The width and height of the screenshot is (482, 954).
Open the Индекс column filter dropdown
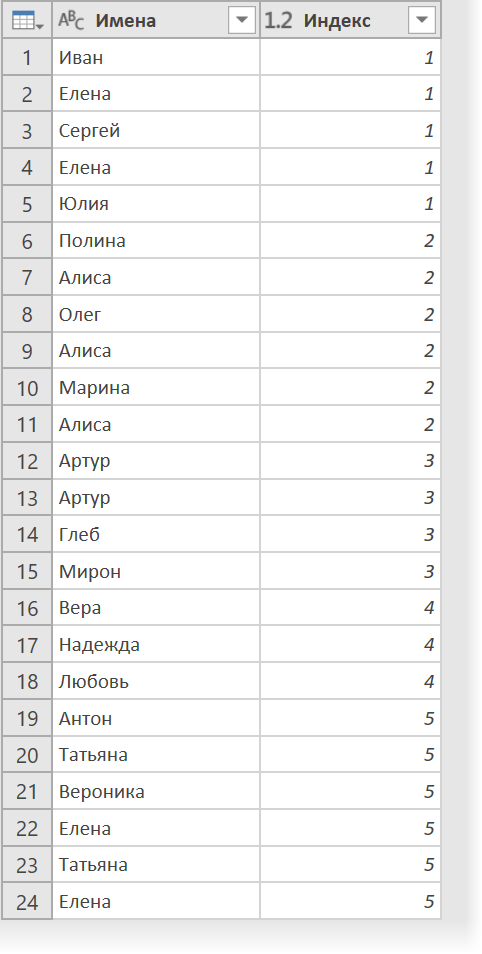click(422, 21)
